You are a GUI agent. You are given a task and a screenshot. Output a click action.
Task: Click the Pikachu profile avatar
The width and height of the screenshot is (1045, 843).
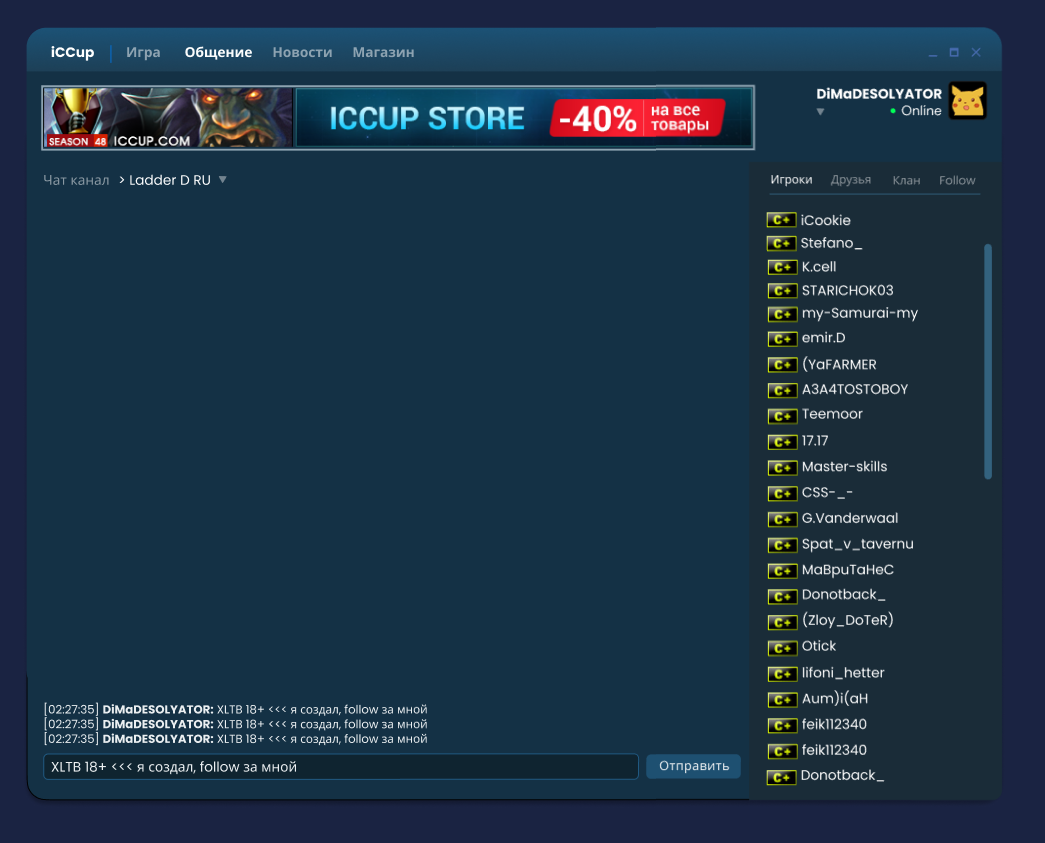[x=967, y=101]
